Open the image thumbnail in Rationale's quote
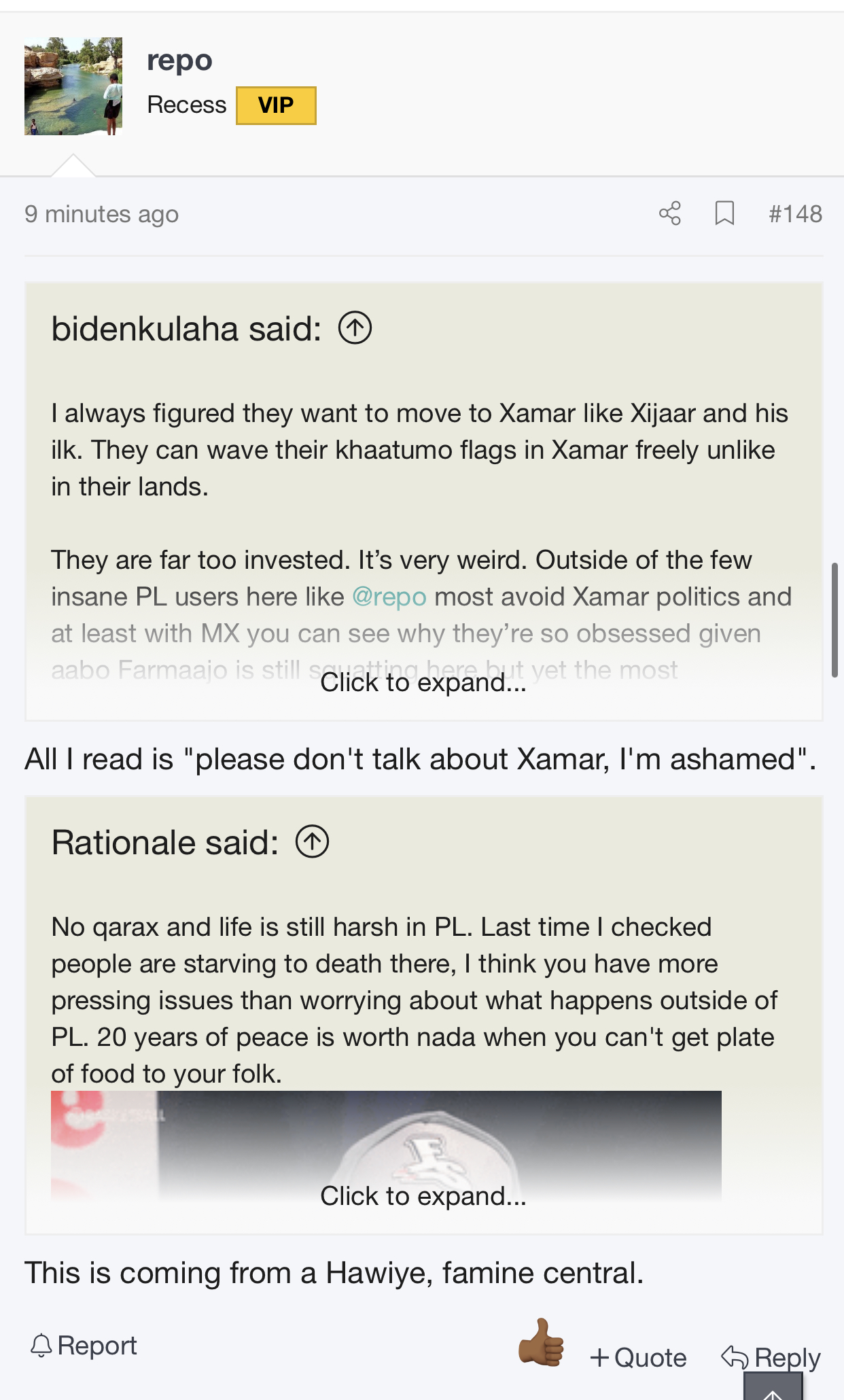This screenshot has height=1400, width=844. 386,1144
